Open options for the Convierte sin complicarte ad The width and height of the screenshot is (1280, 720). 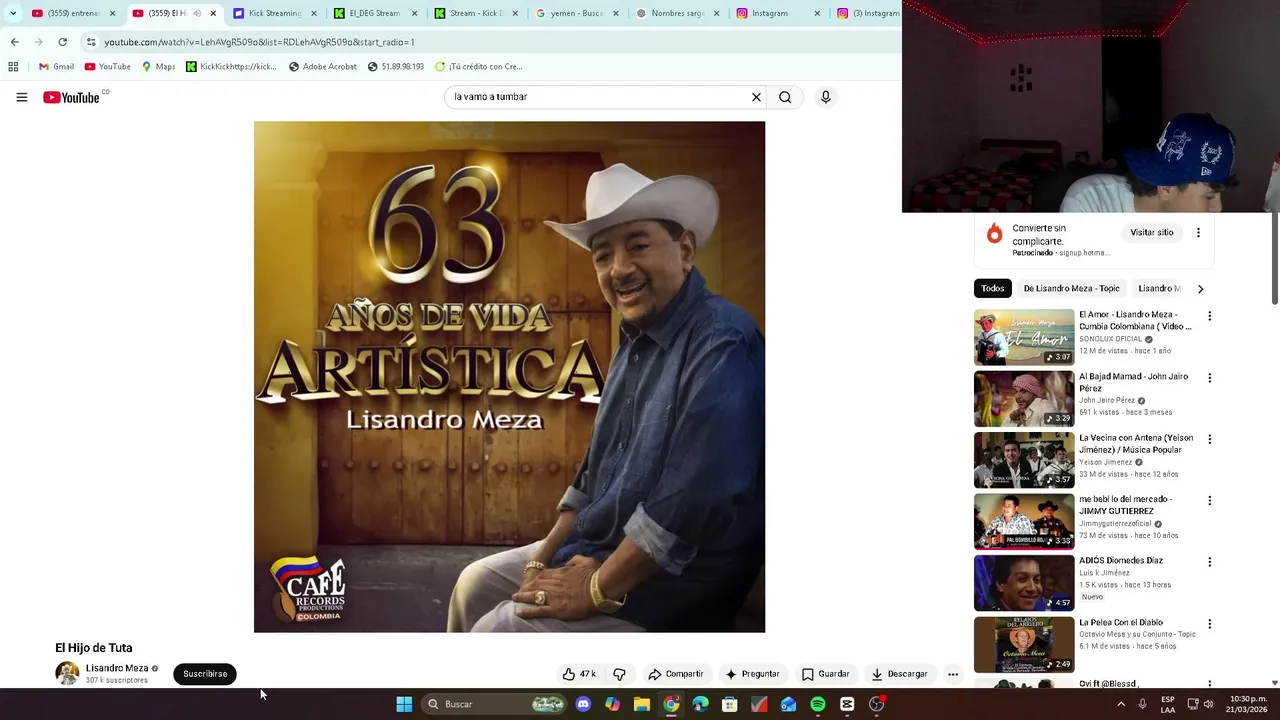pos(1198,232)
